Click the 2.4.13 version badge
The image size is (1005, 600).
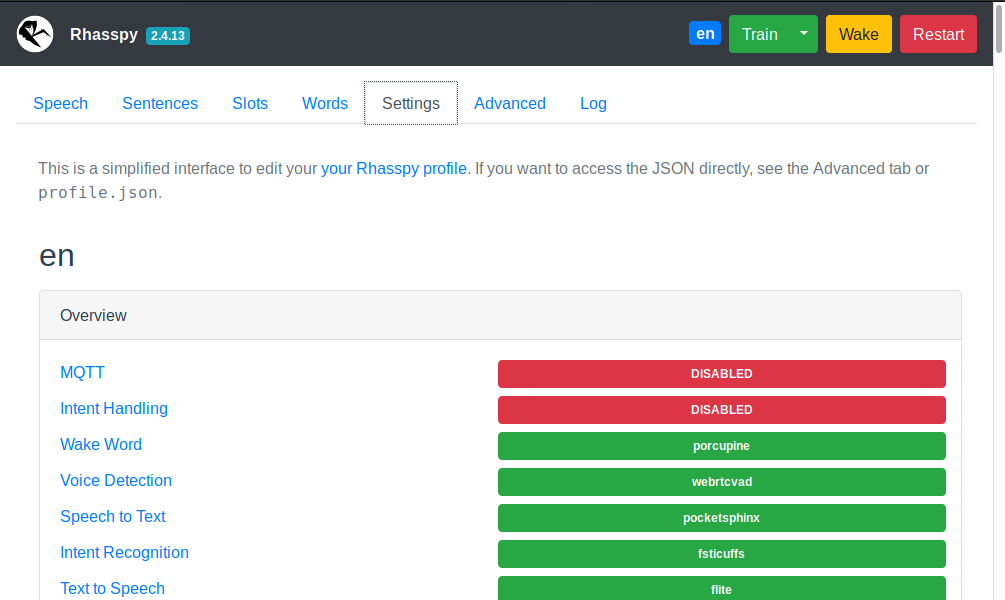pos(168,36)
